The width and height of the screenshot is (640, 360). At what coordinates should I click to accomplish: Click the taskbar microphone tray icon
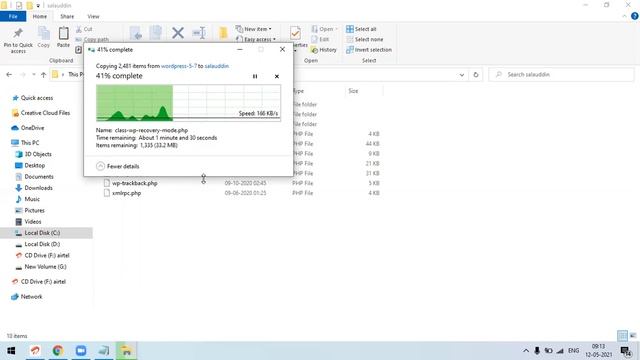click(x=537, y=351)
